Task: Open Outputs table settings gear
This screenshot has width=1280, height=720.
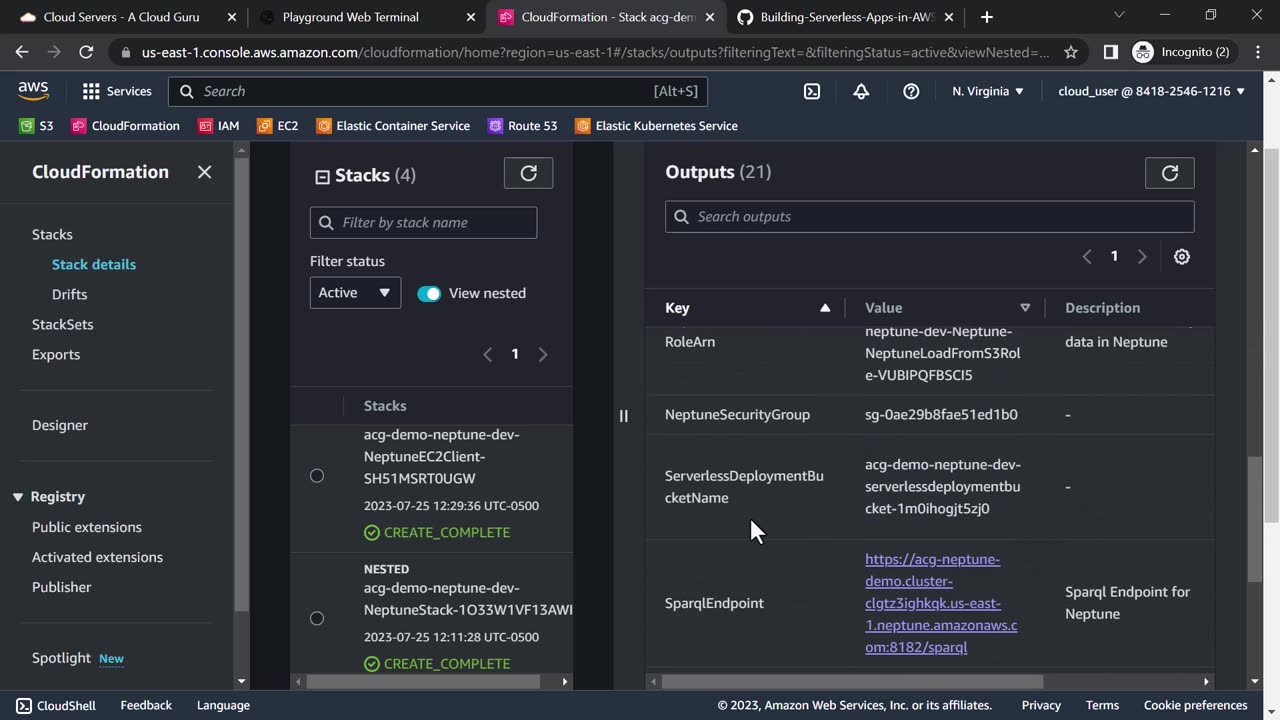Action: (x=1181, y=257)
